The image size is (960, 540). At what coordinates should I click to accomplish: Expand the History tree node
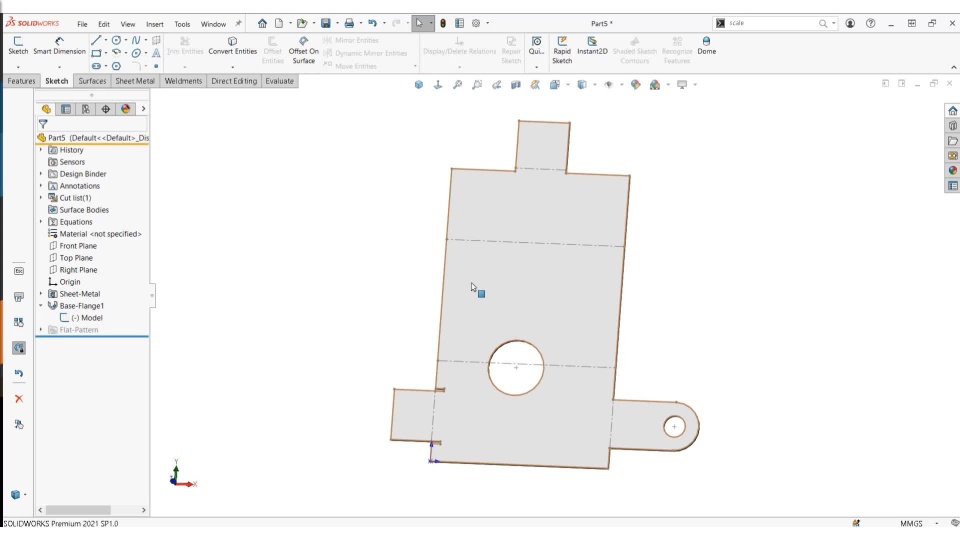[41, 150]
